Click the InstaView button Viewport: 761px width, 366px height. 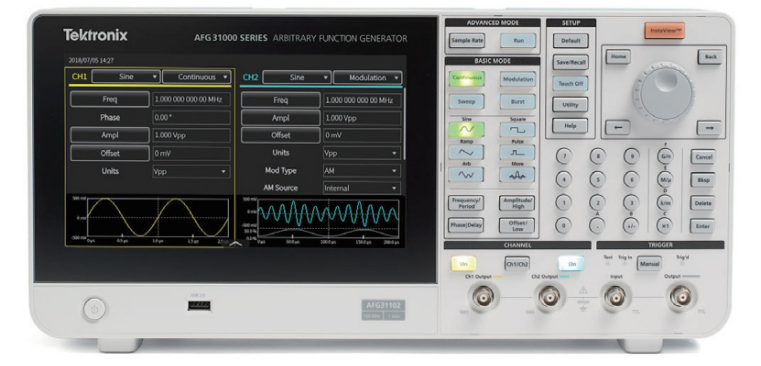coord(664,31)
